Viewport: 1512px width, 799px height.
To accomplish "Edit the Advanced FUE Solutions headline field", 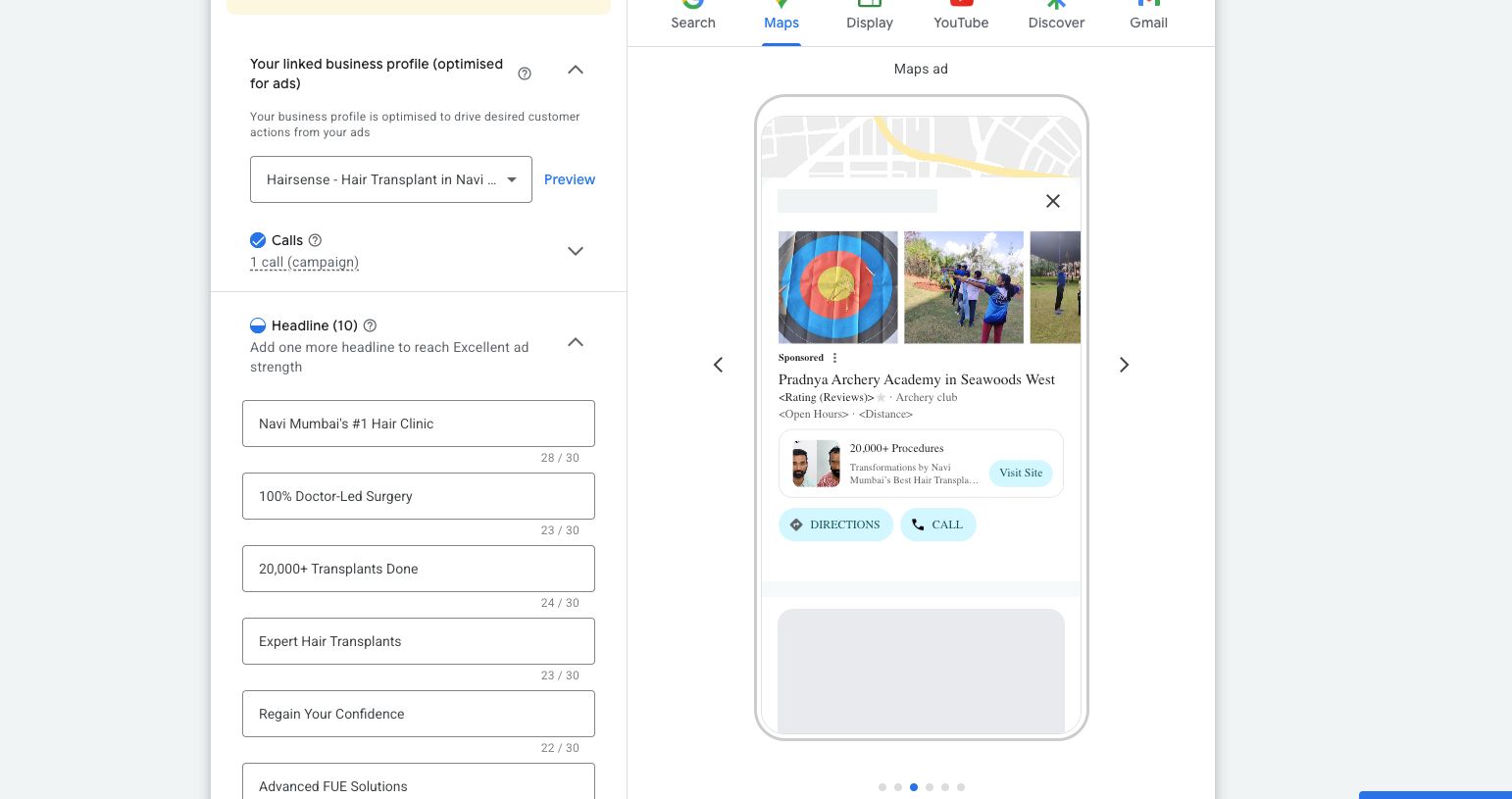I will tap(419, 781).
